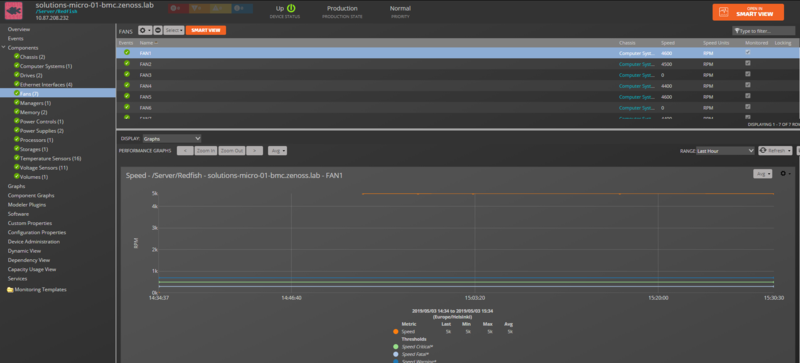Screen dimensions: 800x363
Task: Click the orange Speed legend marker
Action: (x=396, y=331)
